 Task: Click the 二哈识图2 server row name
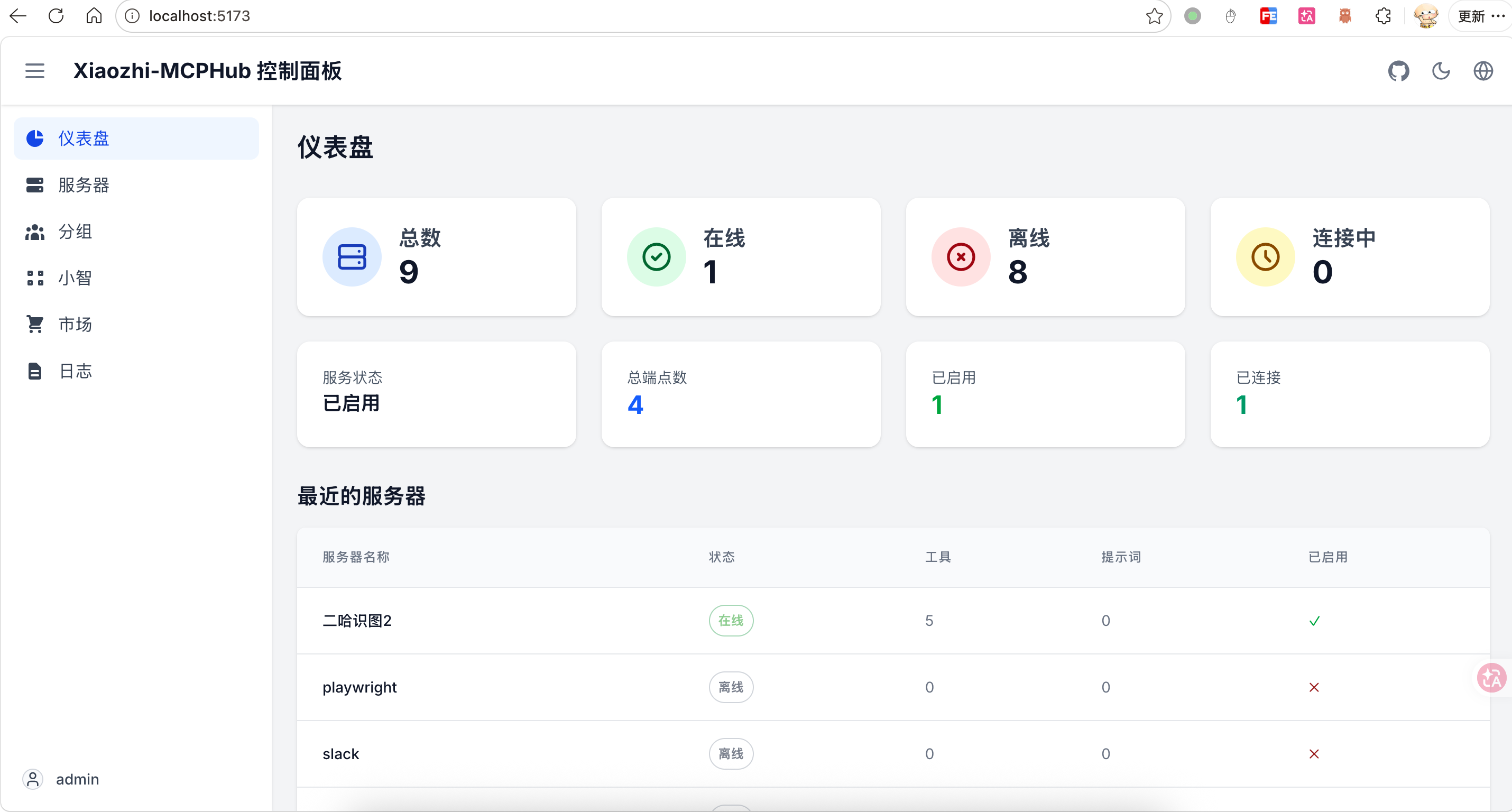click(x=357, y=621)
